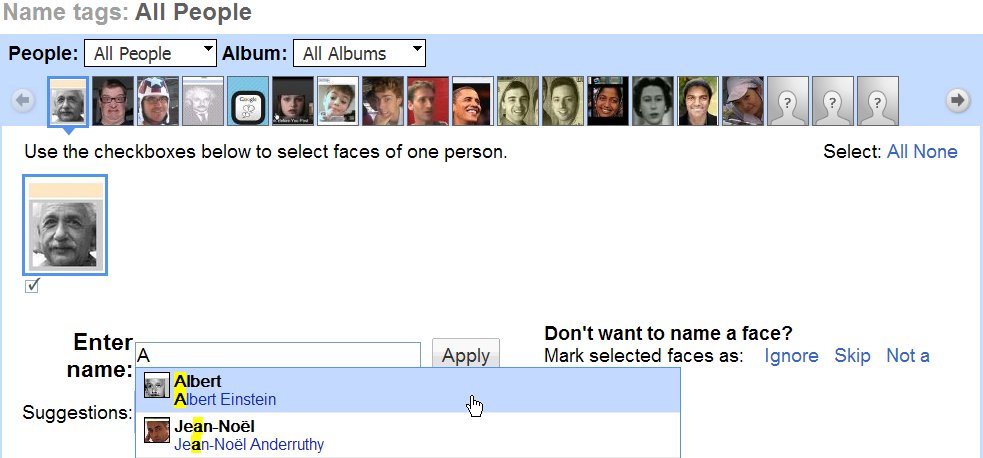Click last unknown silhouette face icon
This screenshot has height=458, width=983.
coord(878,101)
